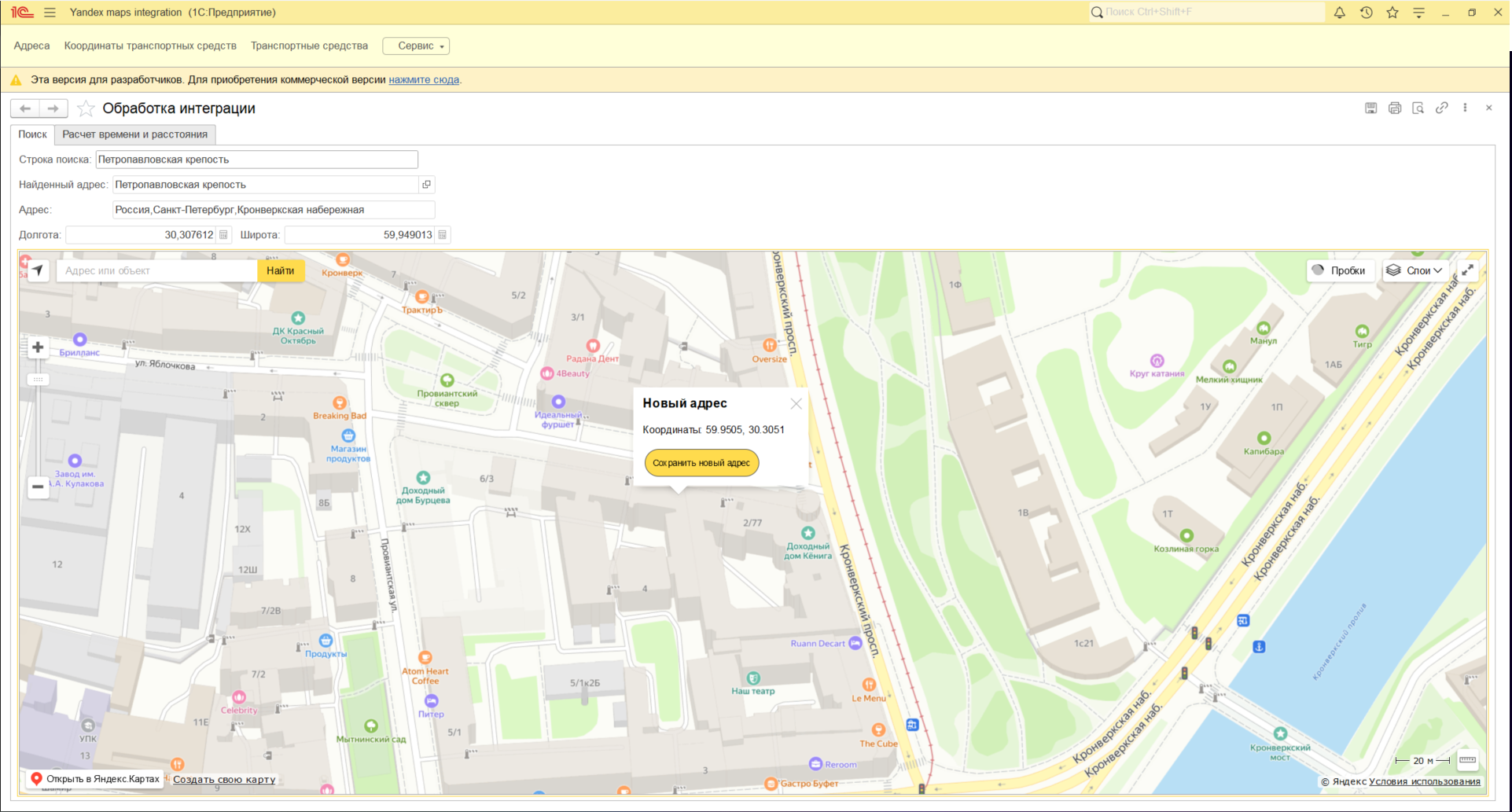This screenshot has width=1512, height=812.
Task: Expand the Сервис dropdown menu
Action: pyautogui.click(x=416, y=46)
